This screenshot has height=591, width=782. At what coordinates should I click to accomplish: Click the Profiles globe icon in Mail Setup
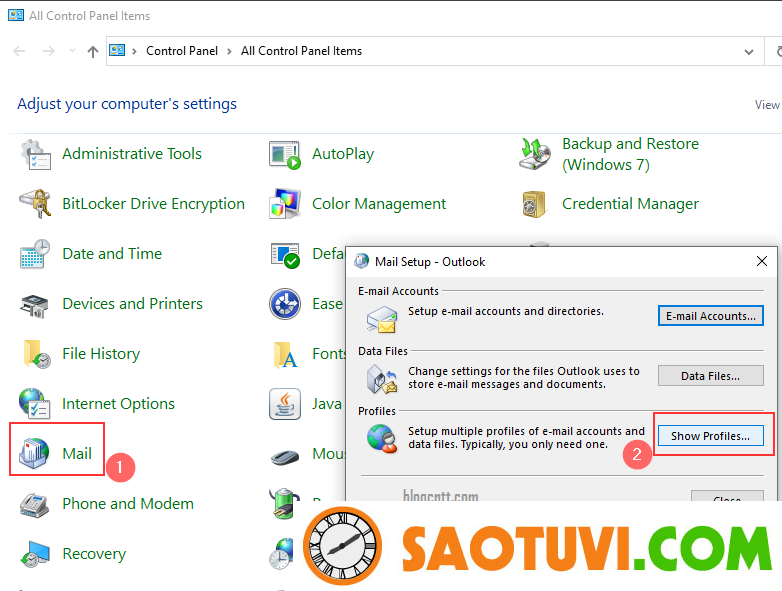(x=382, y=439)
